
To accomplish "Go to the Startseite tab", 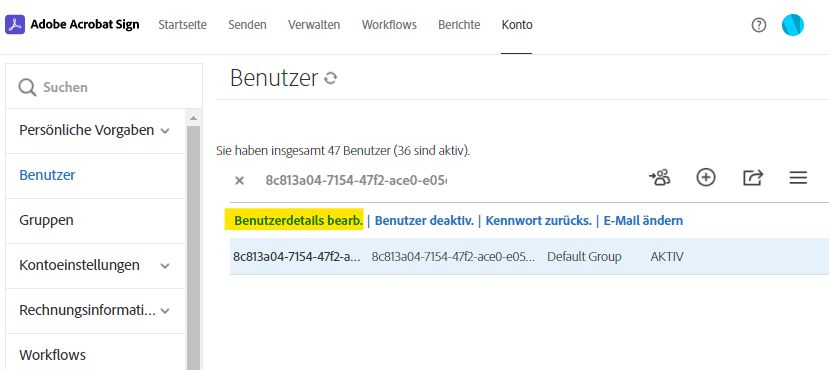I will pyautogui.click(x=182, y=25).
